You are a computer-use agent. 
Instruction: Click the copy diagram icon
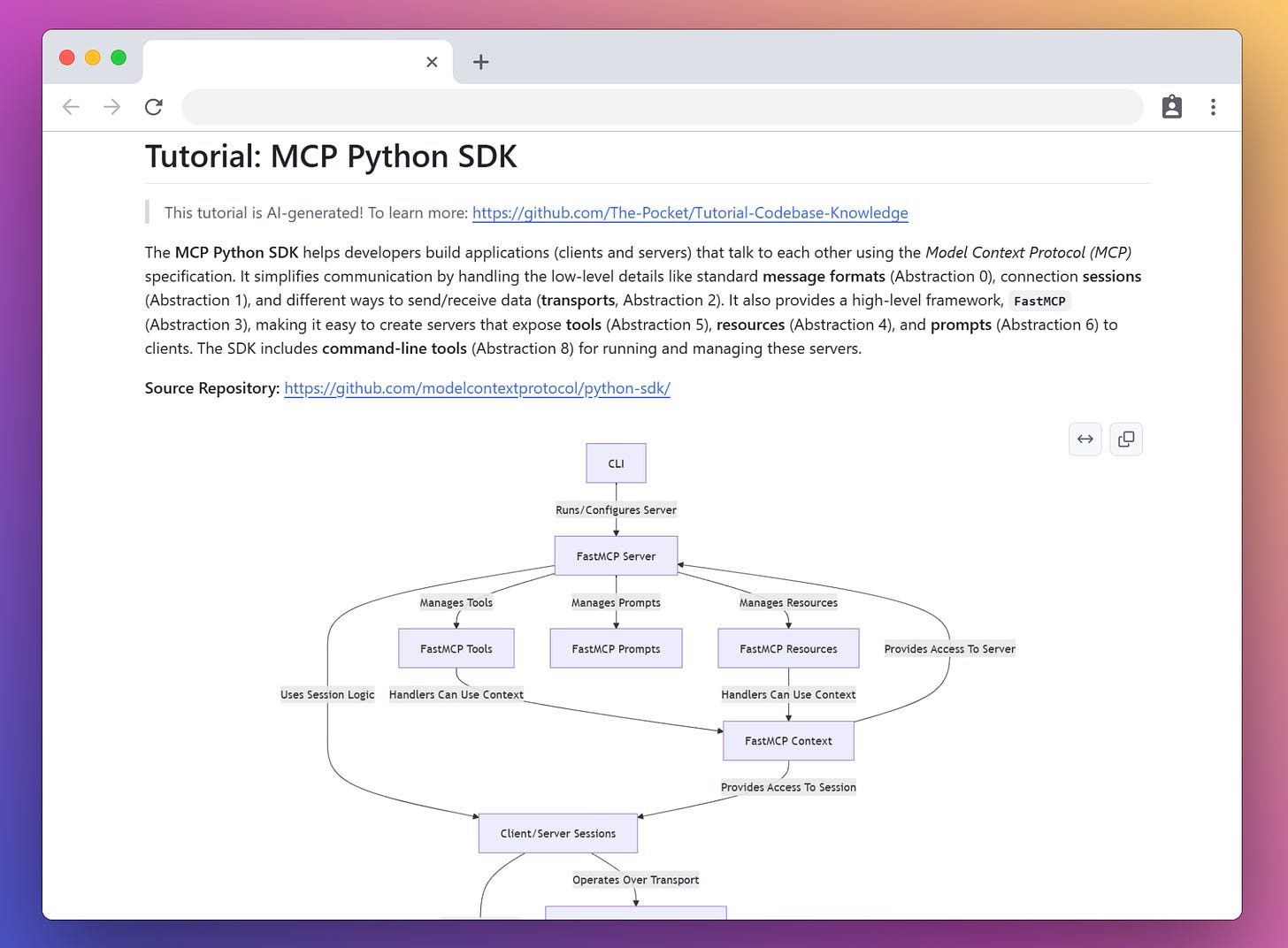point(1125,439)
